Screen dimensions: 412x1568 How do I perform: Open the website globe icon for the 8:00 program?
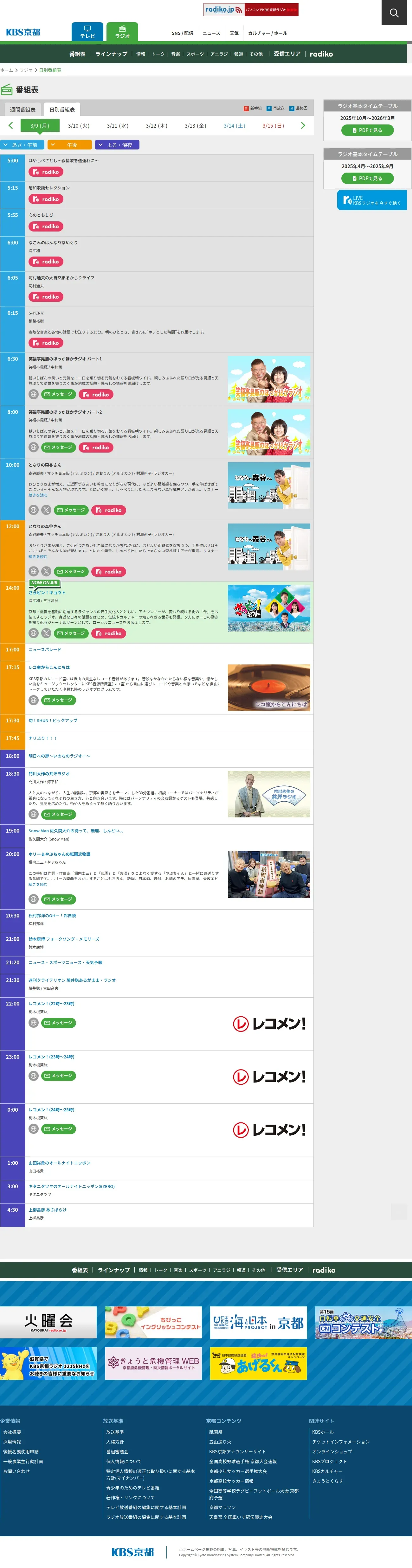34,448
